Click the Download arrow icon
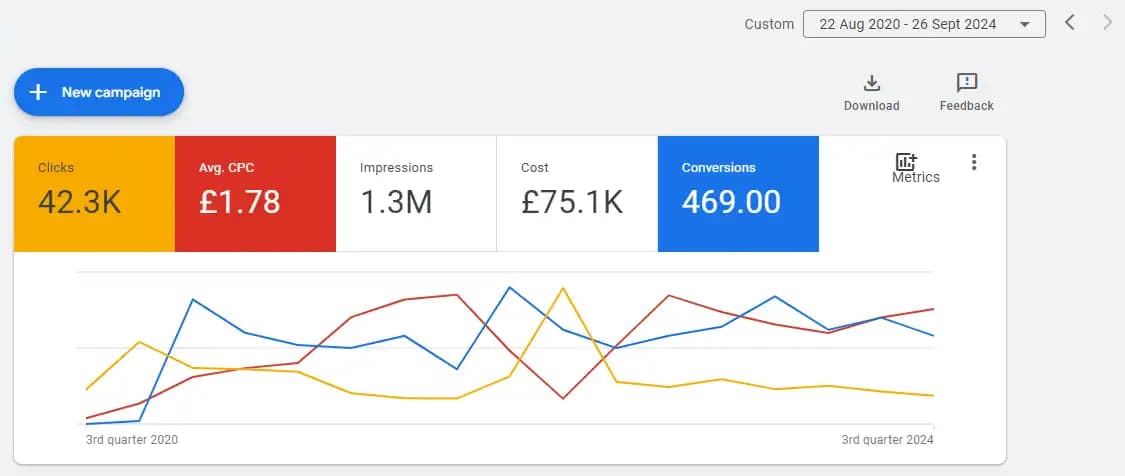 coord(871,83)
